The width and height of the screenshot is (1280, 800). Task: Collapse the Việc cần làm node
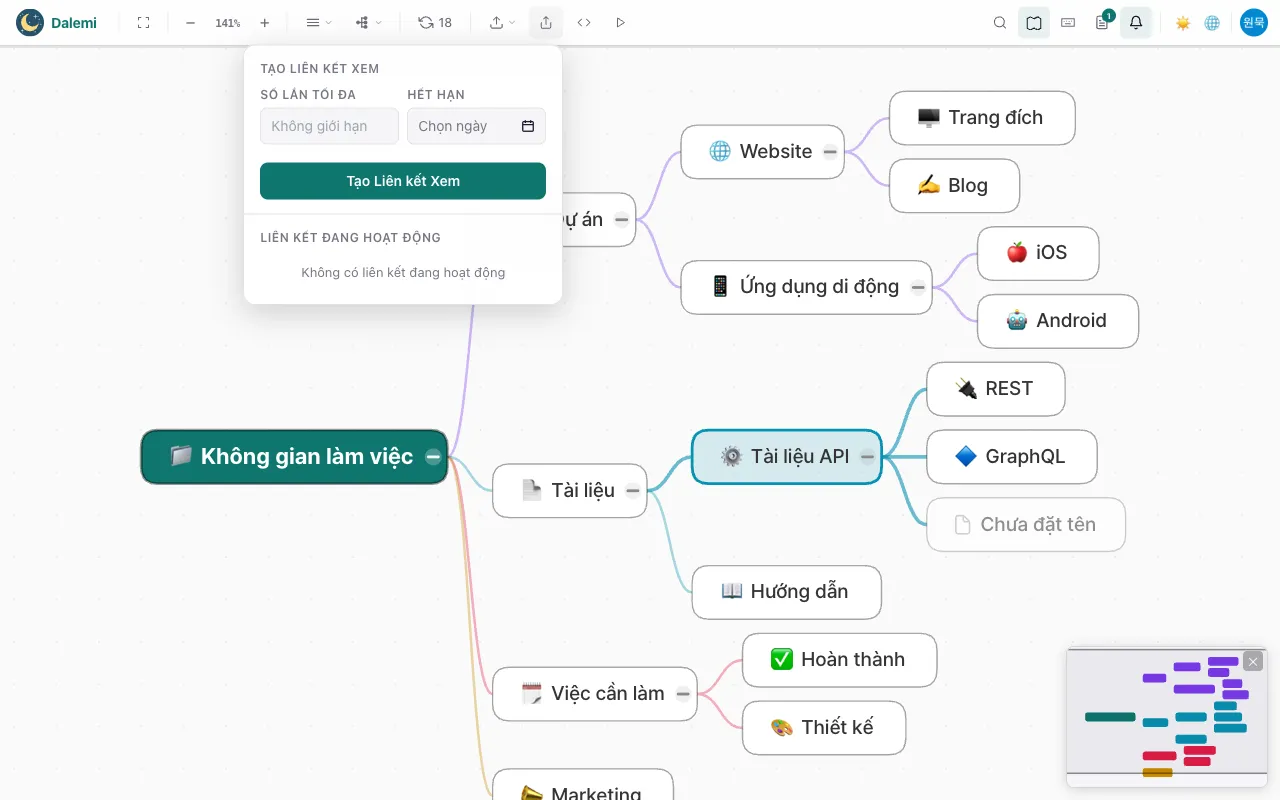(683, 694)
